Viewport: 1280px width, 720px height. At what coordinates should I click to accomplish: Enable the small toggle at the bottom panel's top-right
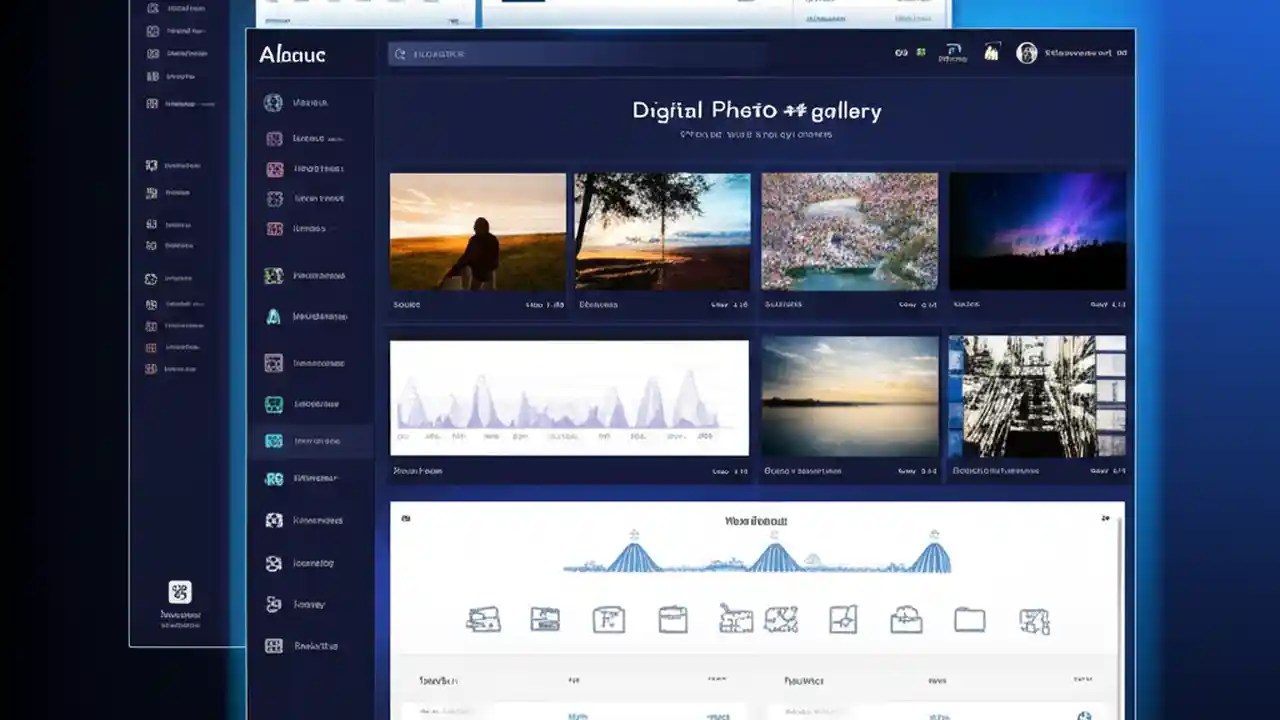pos(1105,518)
